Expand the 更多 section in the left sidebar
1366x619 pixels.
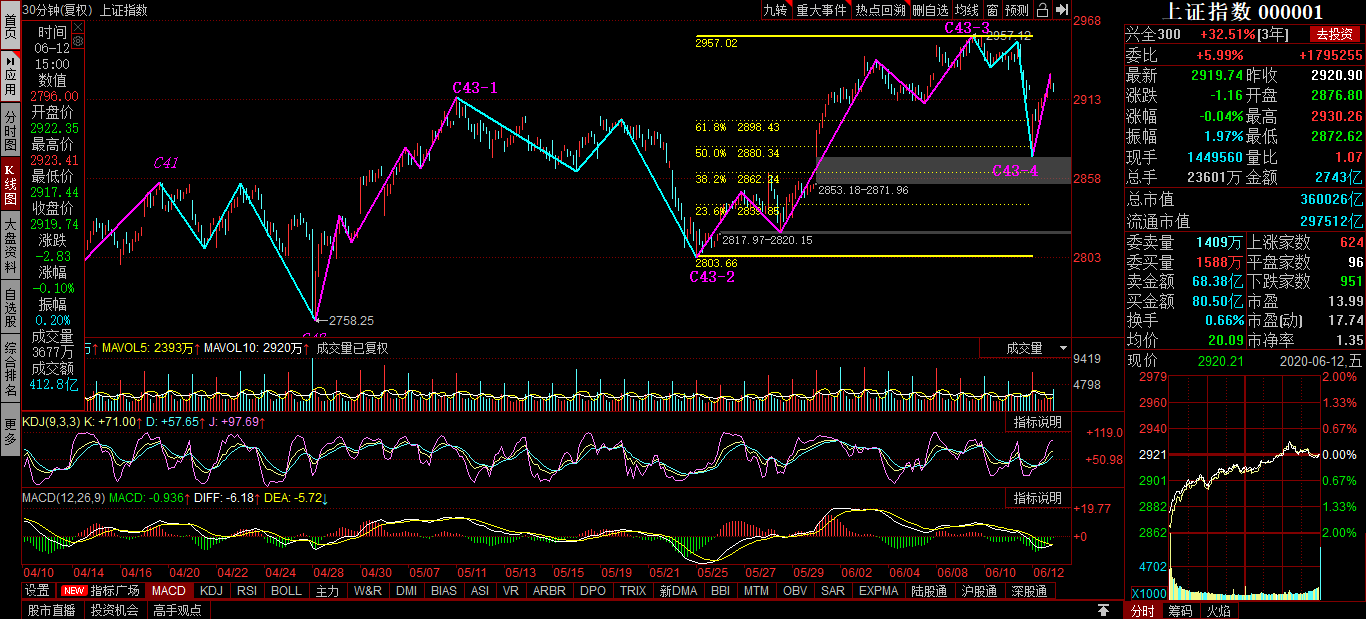(x=10, y=430)
